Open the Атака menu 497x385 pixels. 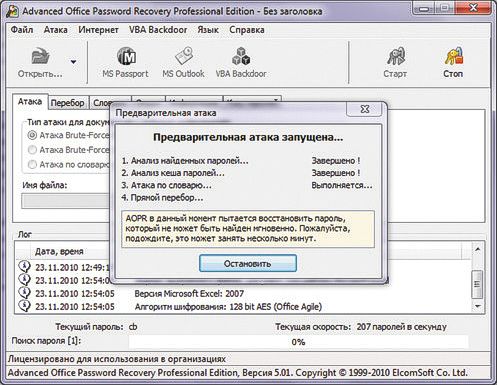(x=55, y=30)
